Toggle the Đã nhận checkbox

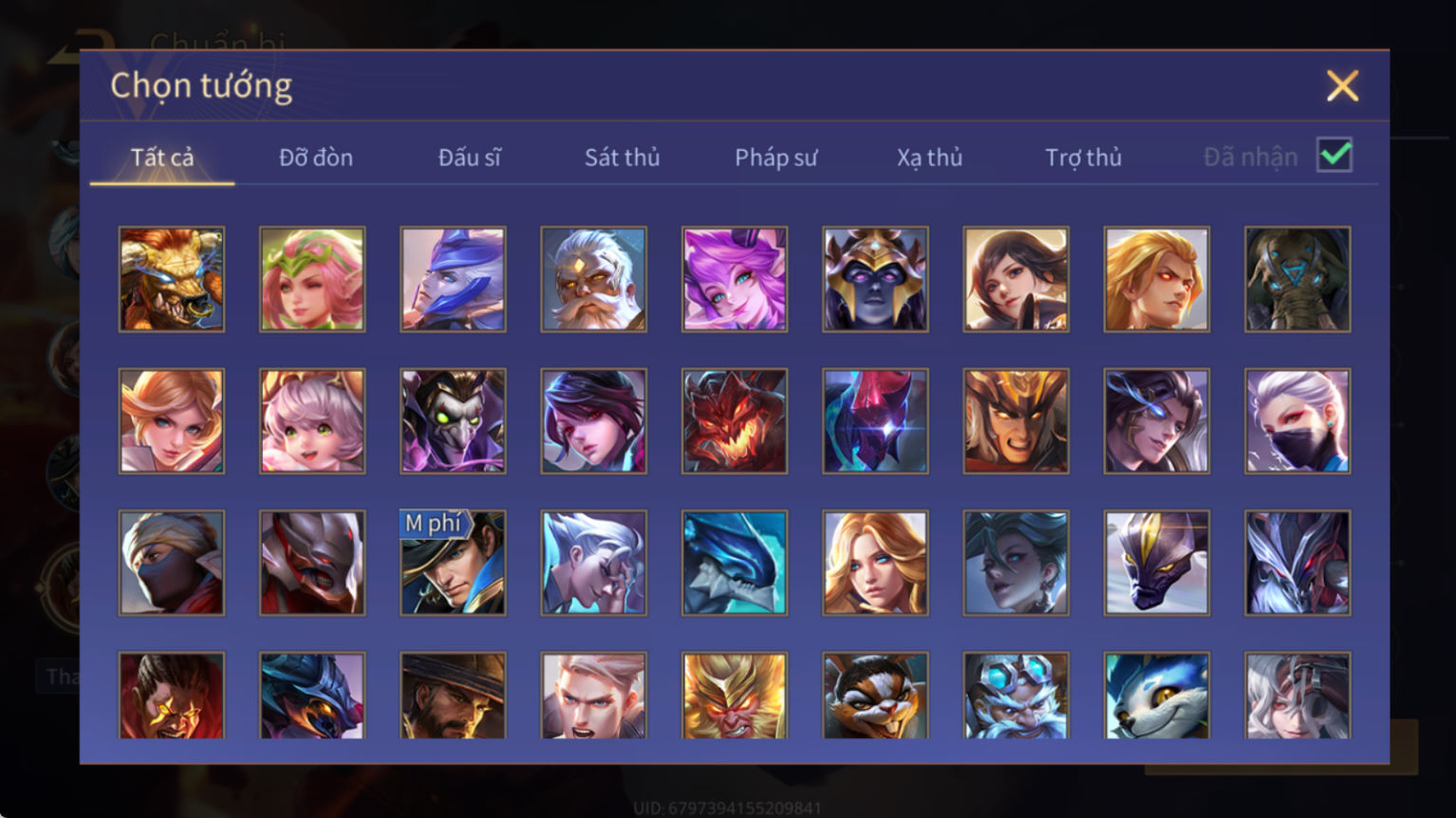pos(1335,155)
